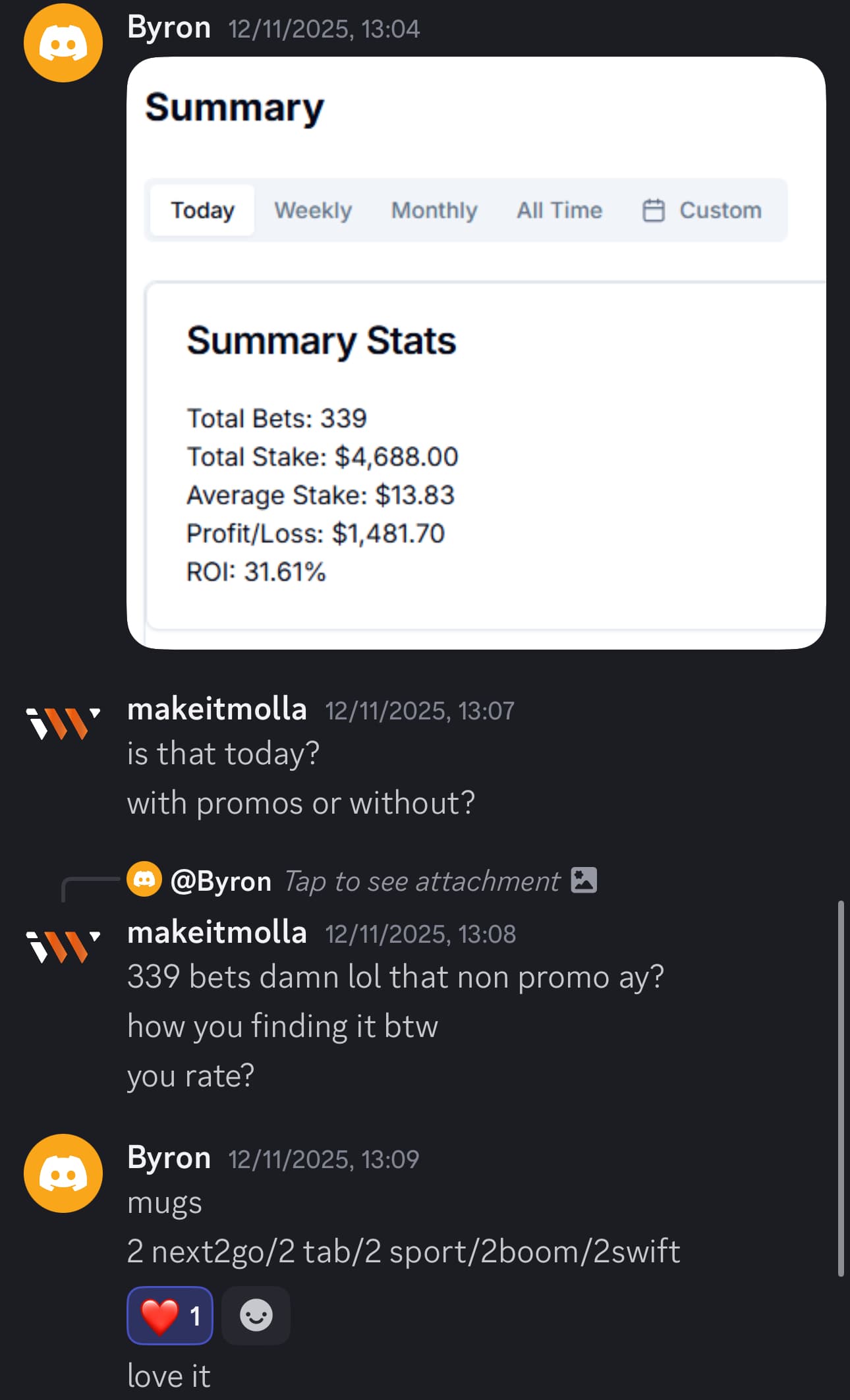Open Byron username at top message
This screenshot has height=1400, width=850.
(x=169, y=28)
